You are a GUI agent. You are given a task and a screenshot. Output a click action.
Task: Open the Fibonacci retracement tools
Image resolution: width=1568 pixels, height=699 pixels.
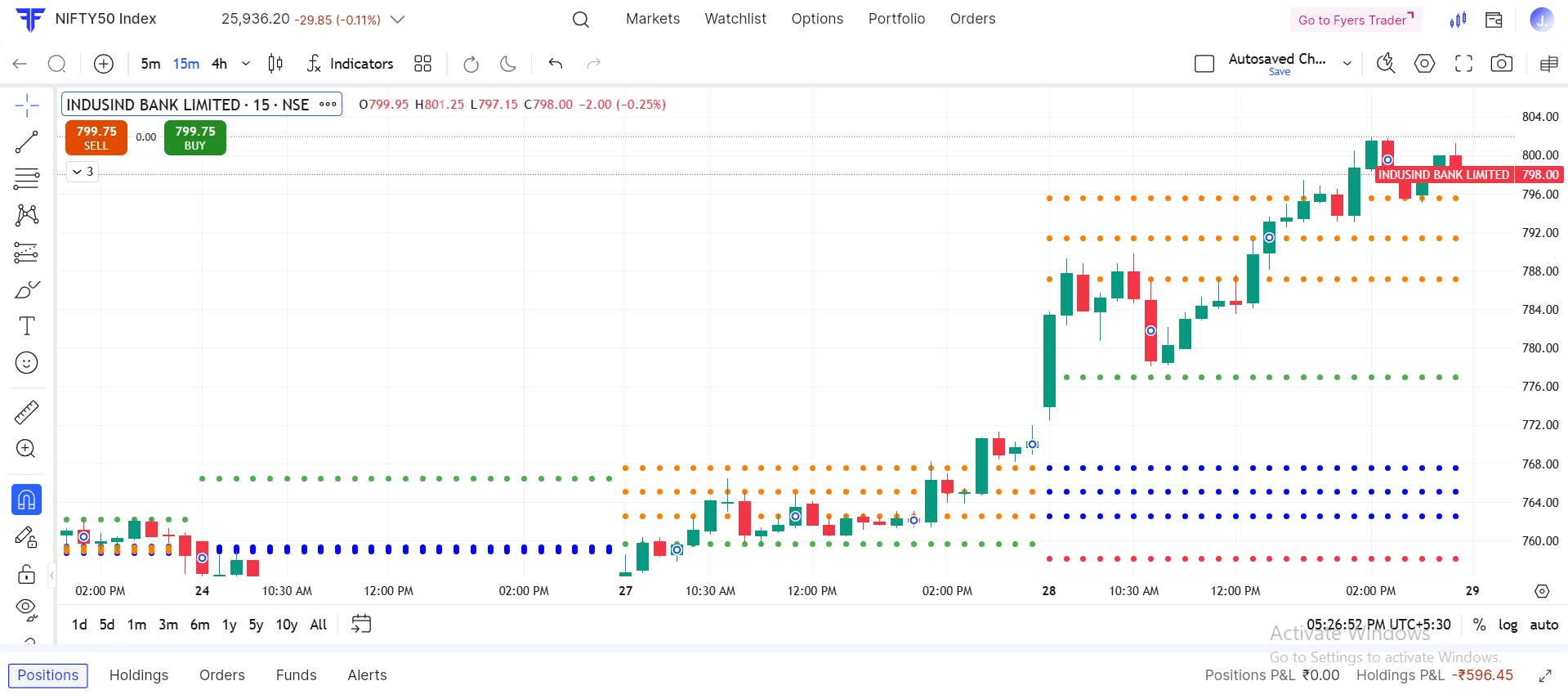pos(27,178)
